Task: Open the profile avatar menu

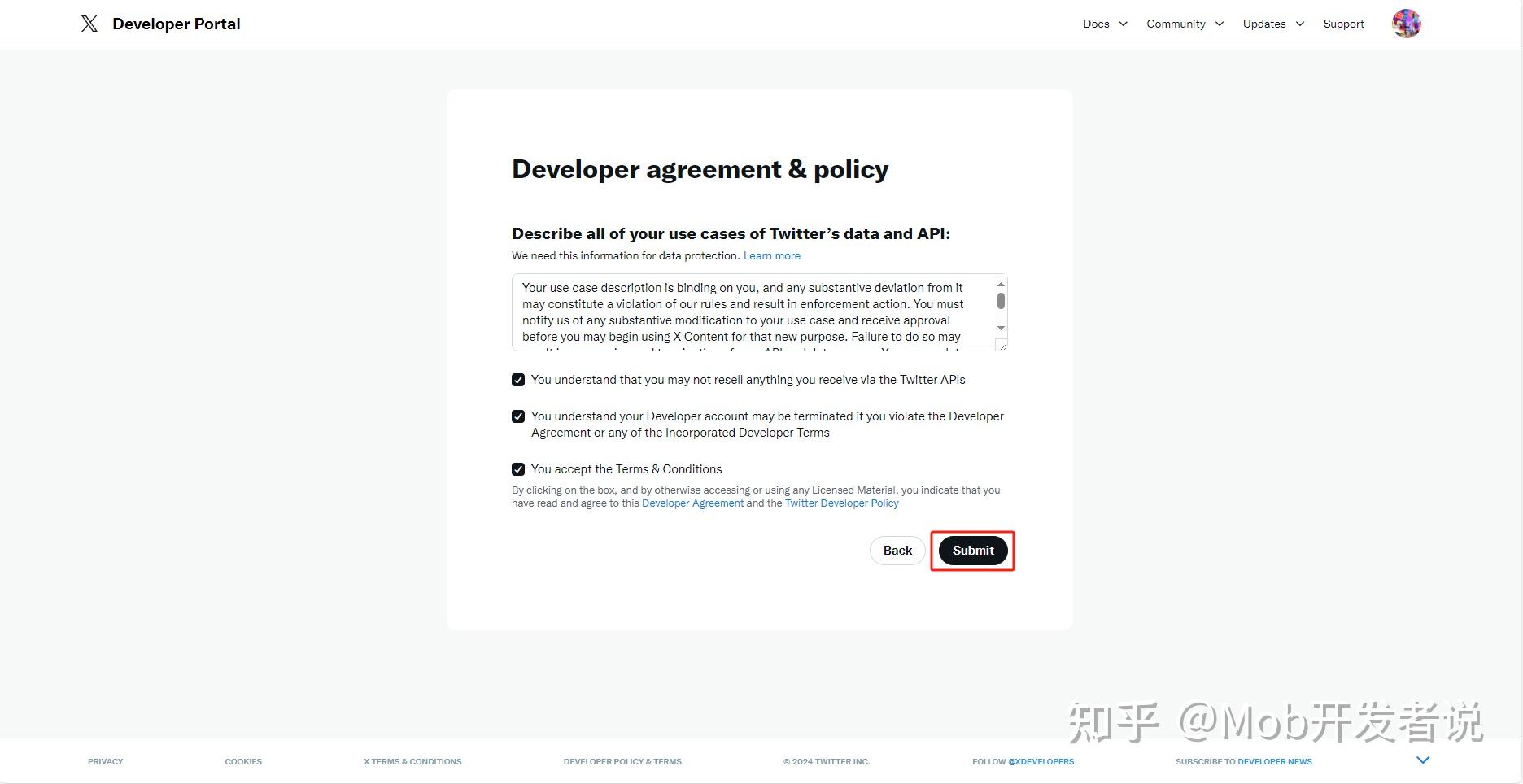Action: click(x=1406, y=24)
